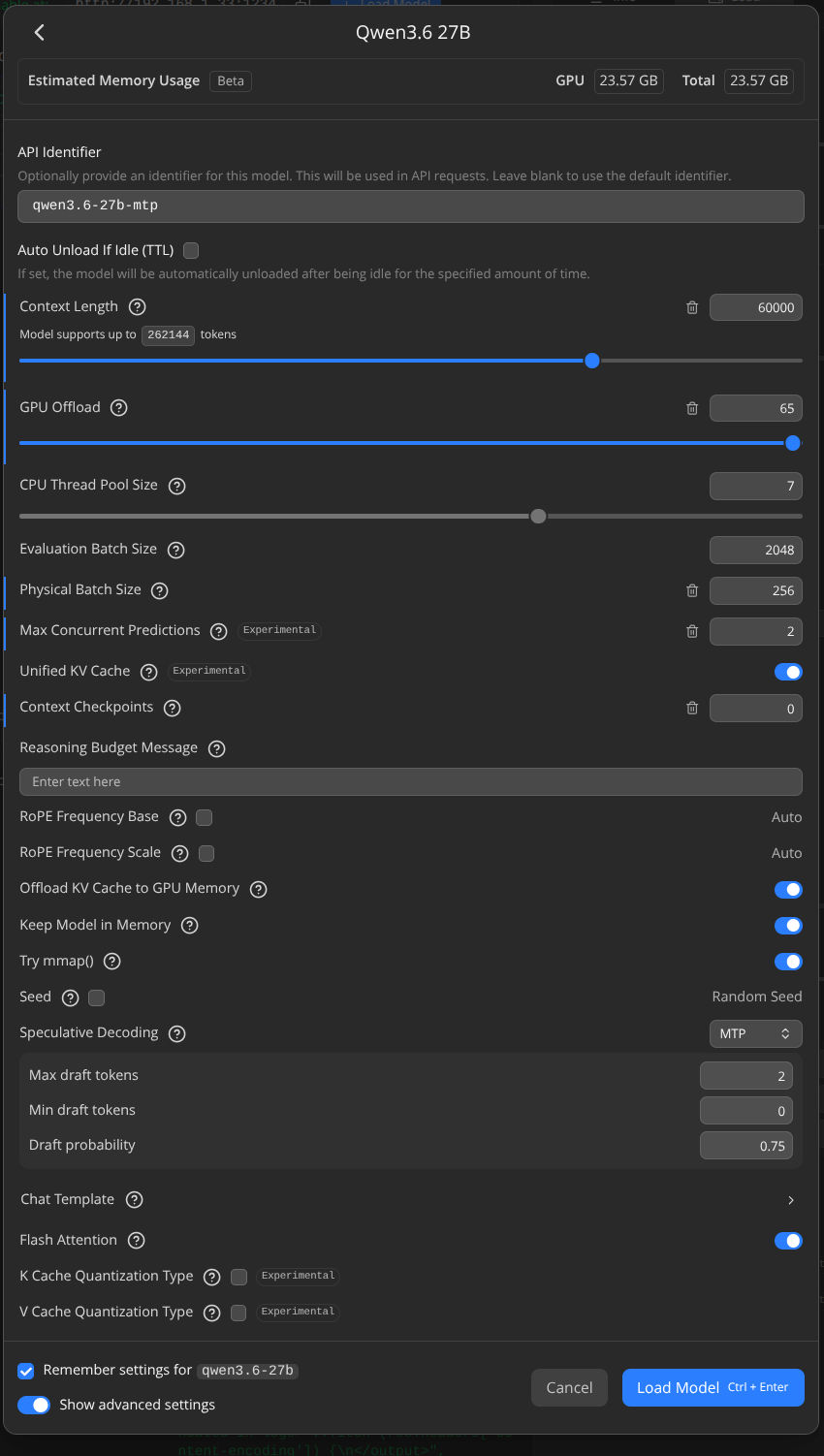Screen dimensions: 824x1456
Task: Enable the Auto Unload If Idle checkbox
Action: [x=191, y=250]
